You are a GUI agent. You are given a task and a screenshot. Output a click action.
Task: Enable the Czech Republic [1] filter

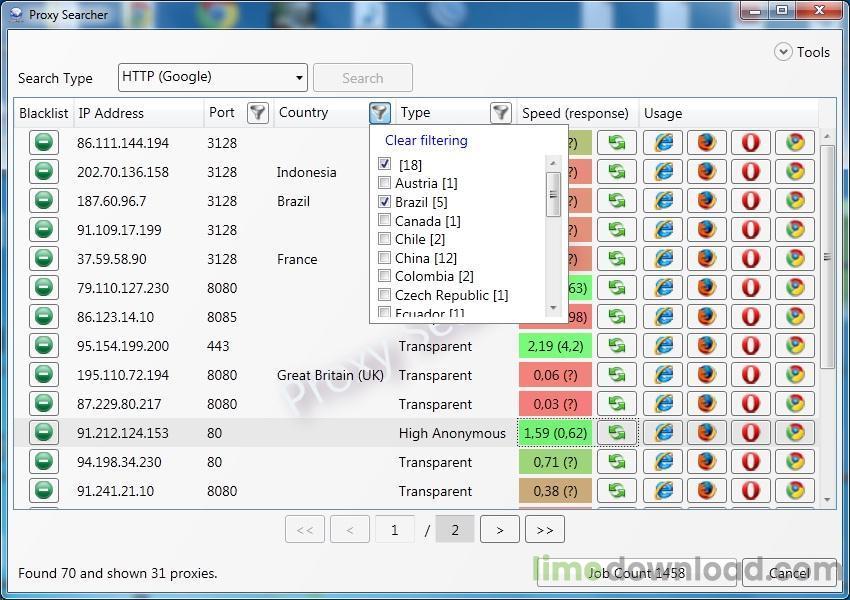pos(385,295)
